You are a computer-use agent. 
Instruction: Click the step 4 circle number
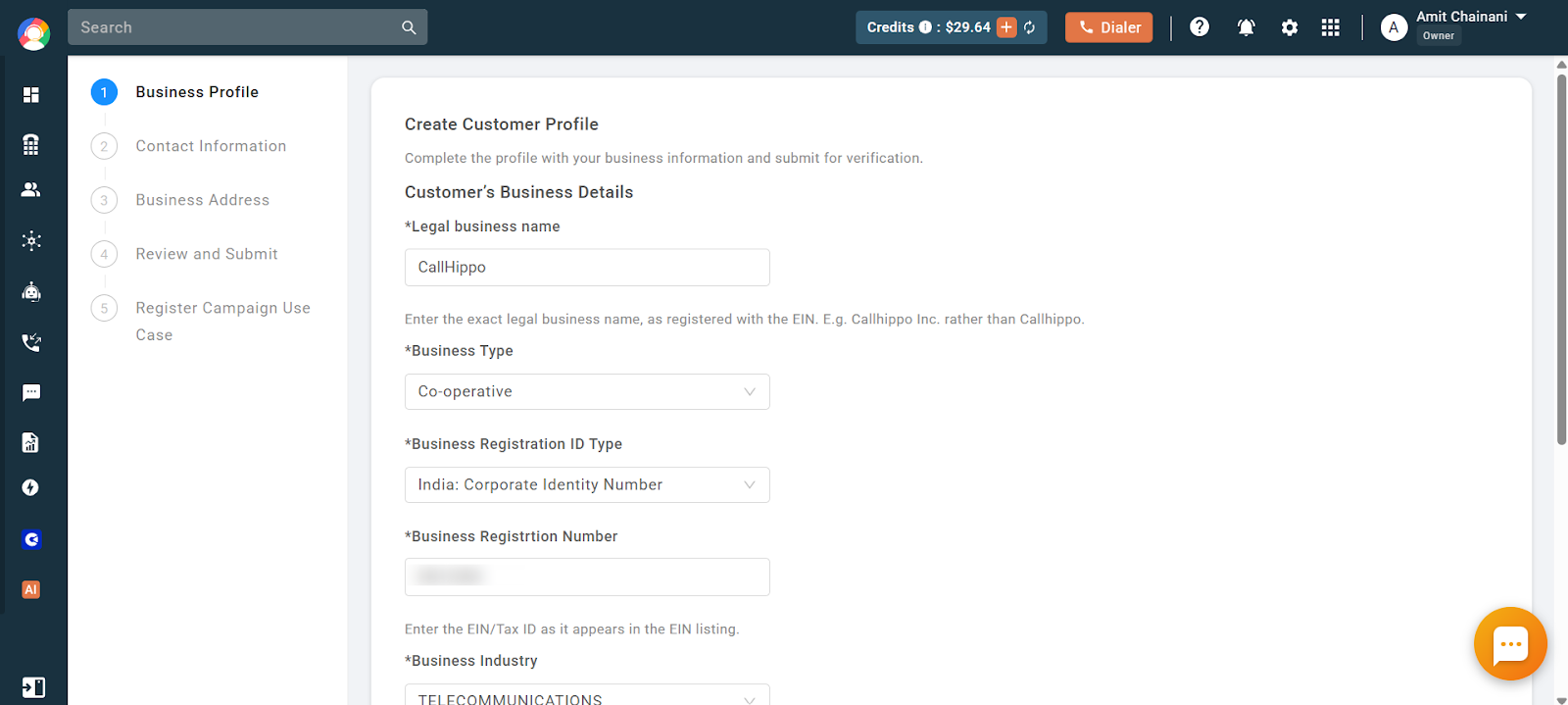(x=104, y=254)
